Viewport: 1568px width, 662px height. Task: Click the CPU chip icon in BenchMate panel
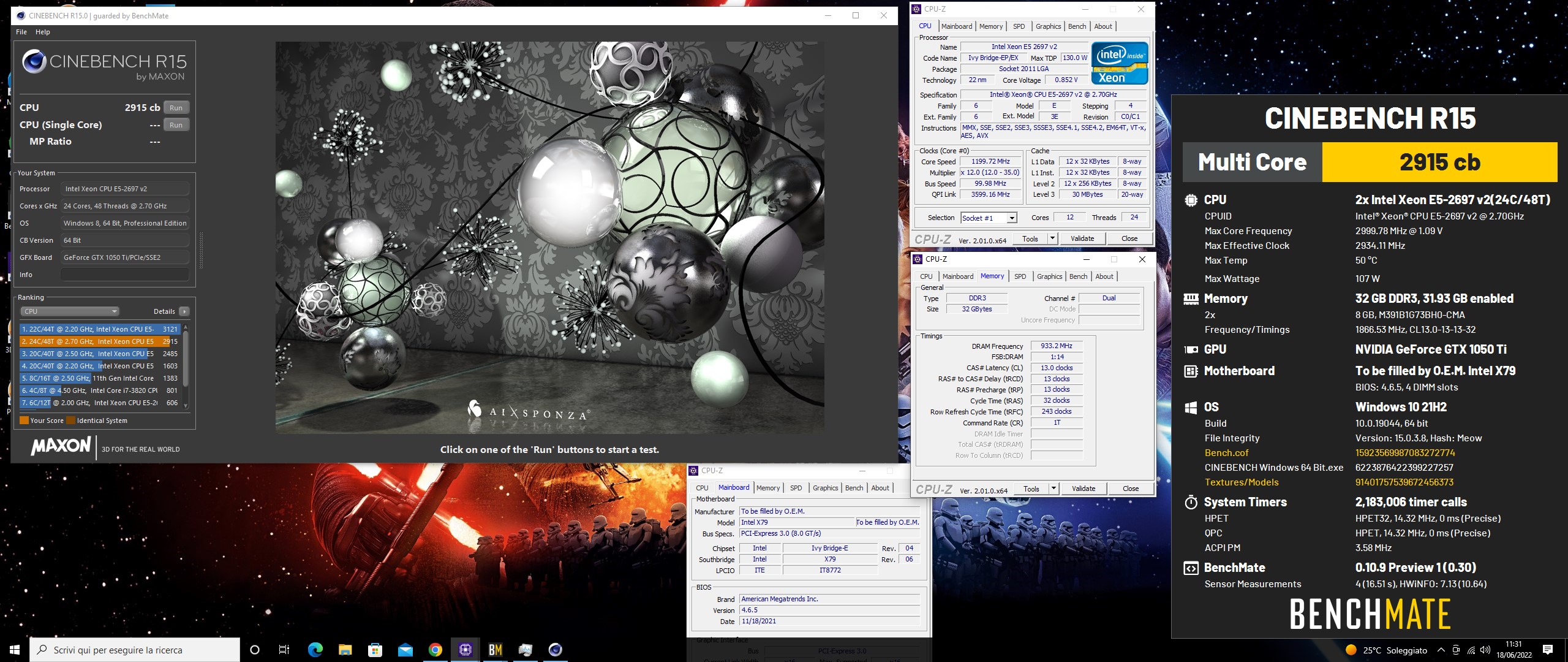(x=1191, y=200)
